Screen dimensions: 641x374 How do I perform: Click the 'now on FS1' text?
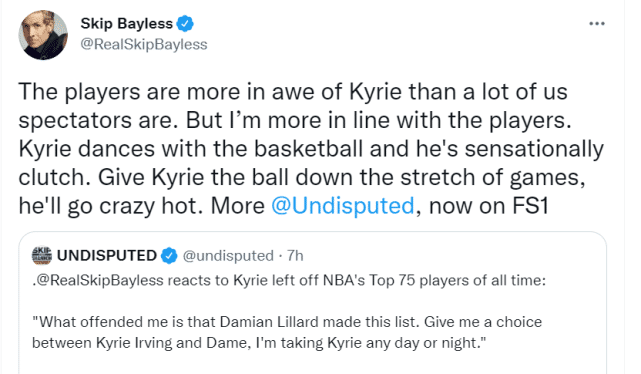click(x=489, y=206)
